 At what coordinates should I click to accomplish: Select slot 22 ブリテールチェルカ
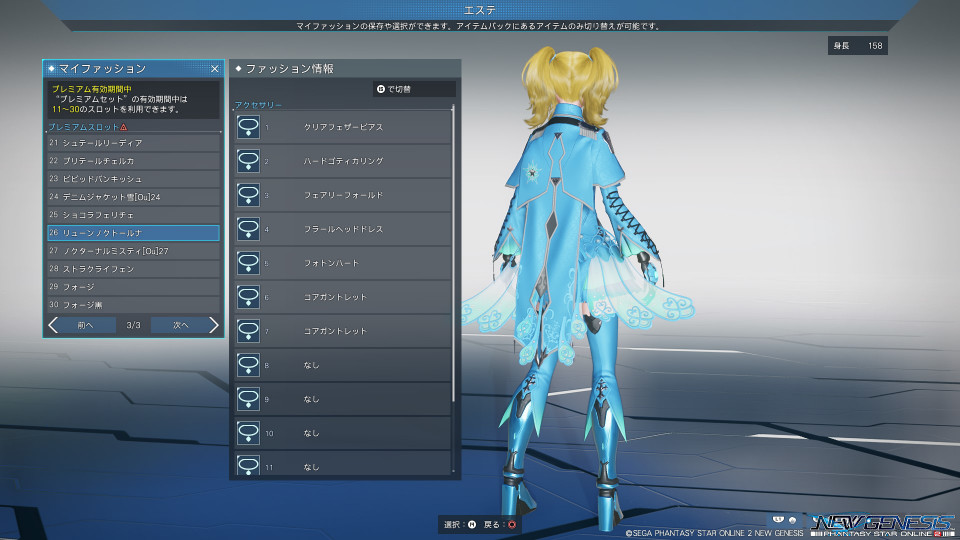(x=133, y=160)
